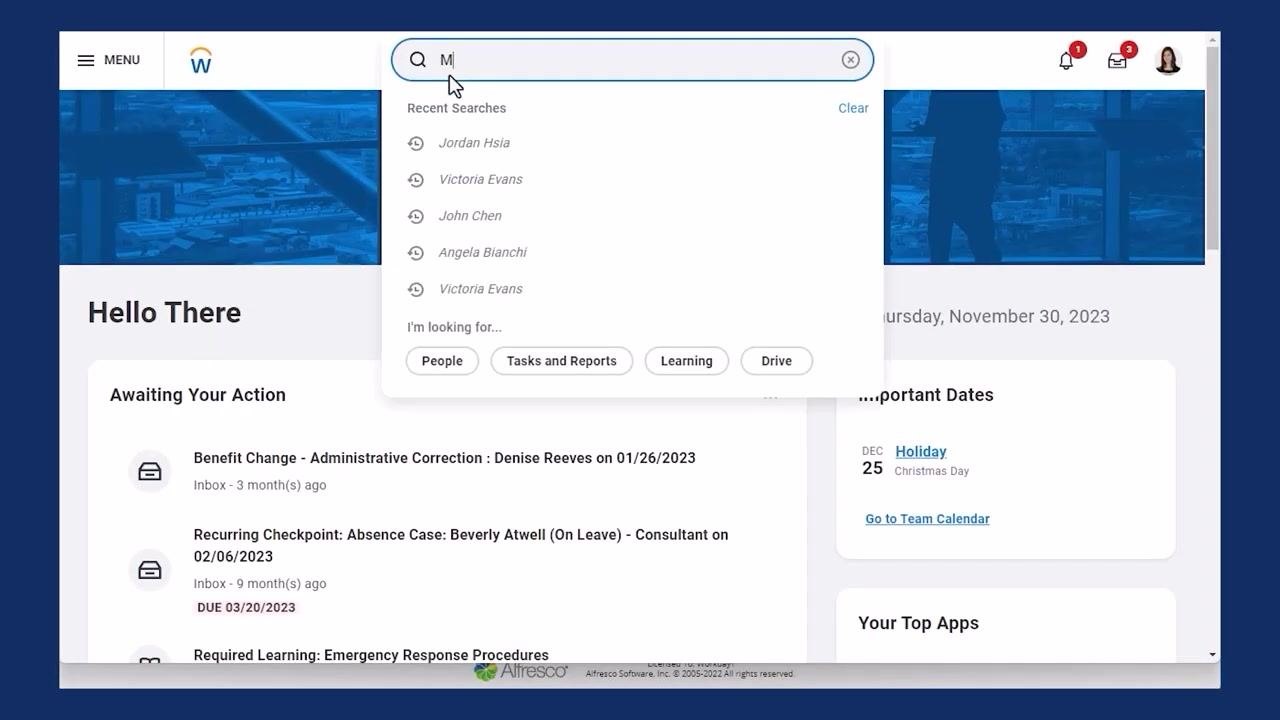Click history icon beside Angela Bianchi
1280x720 pixels.
pyautogui.click(x=416, y=253)
